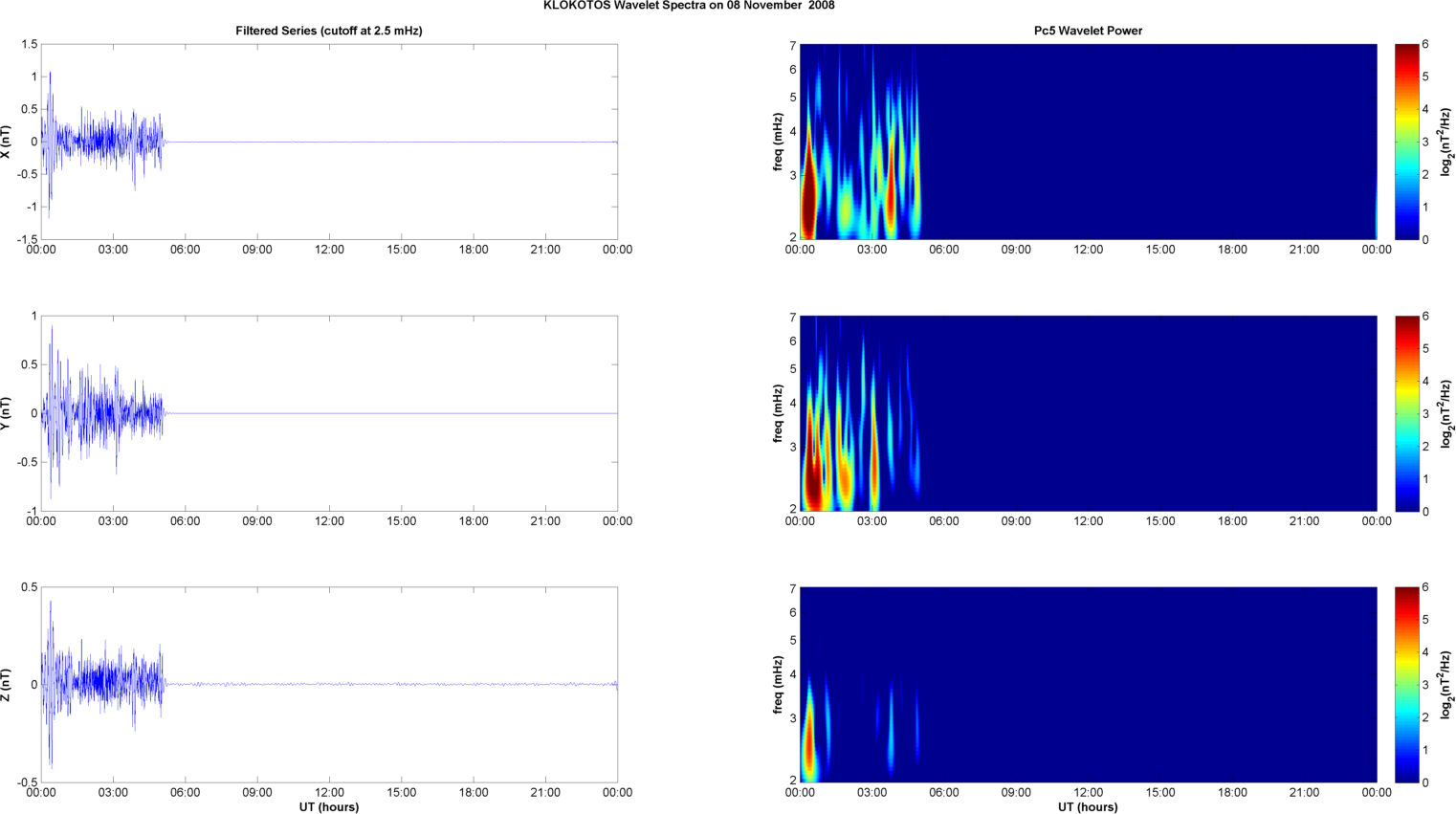This screenshot has height=814, width=1456.
Task: Click the -1 tick on Y series axis
Action: click(33, 511)
